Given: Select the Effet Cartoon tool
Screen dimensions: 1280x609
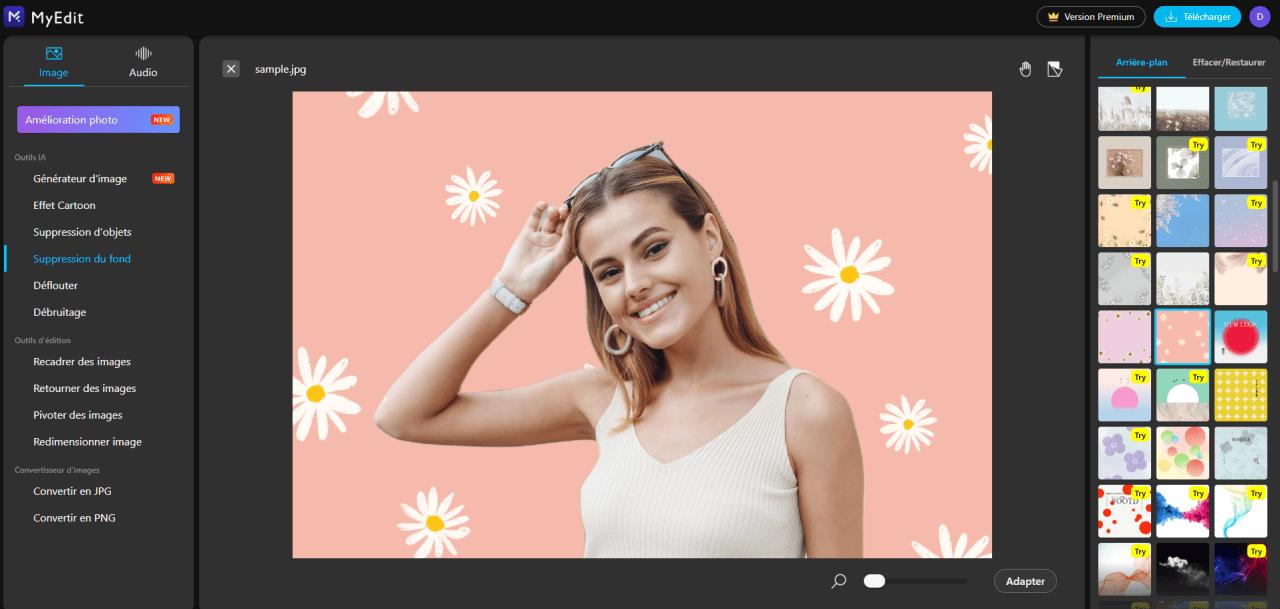Looking at the screenshot, I should [x=63, y=205].
